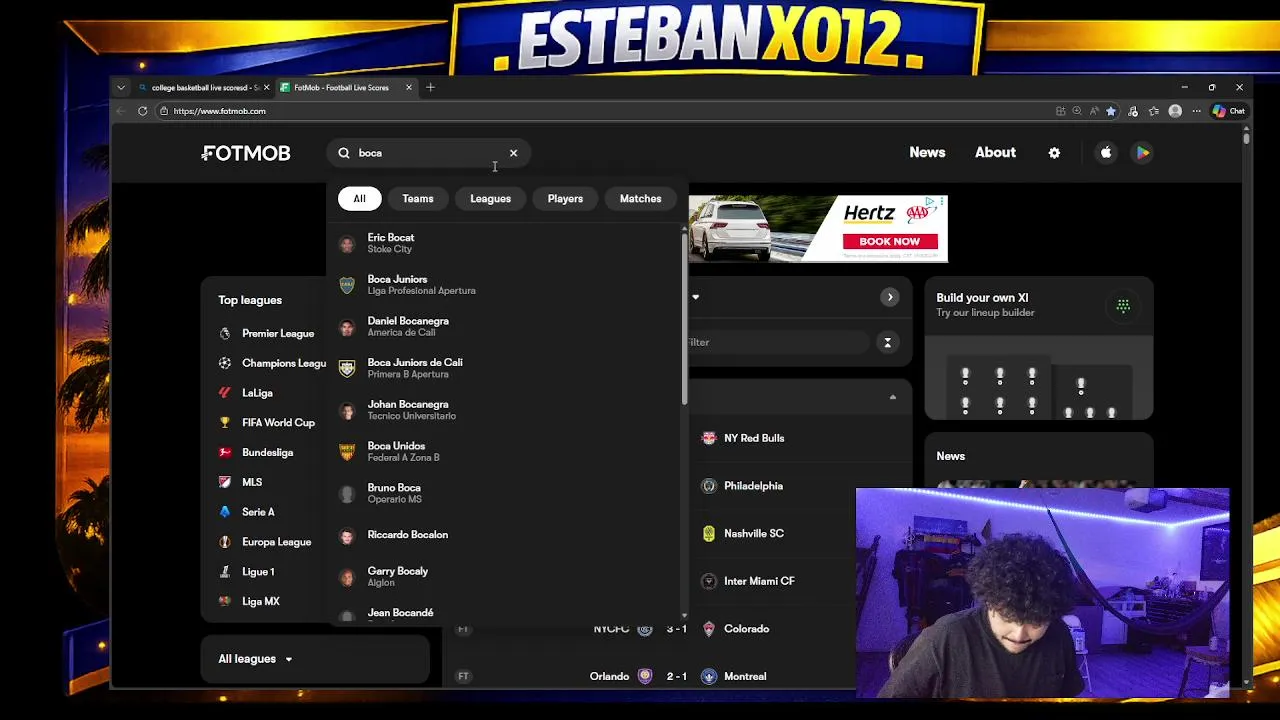Open the settings gear icon
The width and height of the screenshot is (1280, 720).
1054,153
